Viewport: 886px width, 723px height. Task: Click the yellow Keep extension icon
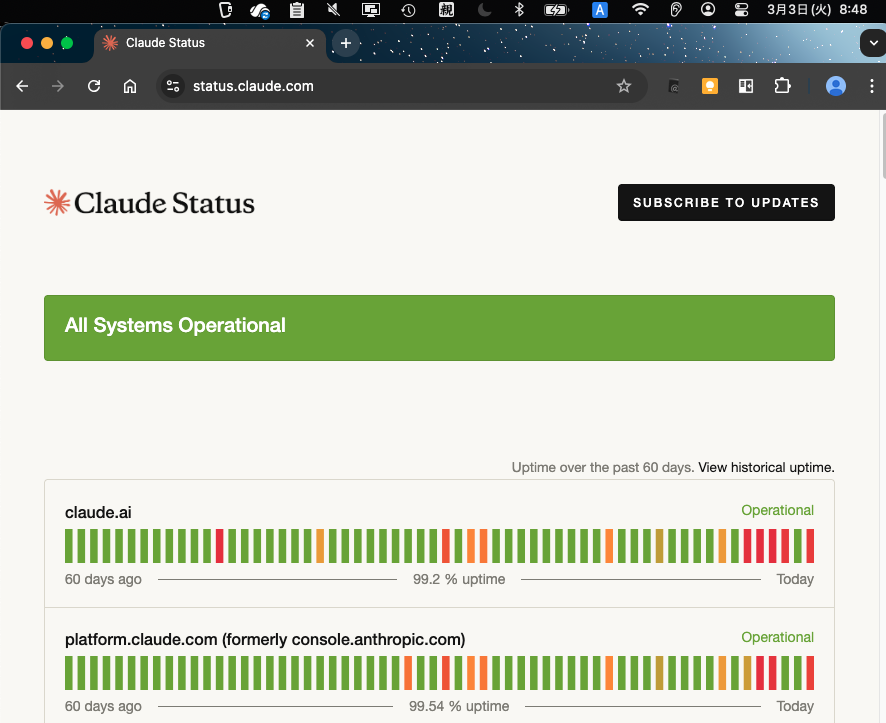(x=710, y=86)
